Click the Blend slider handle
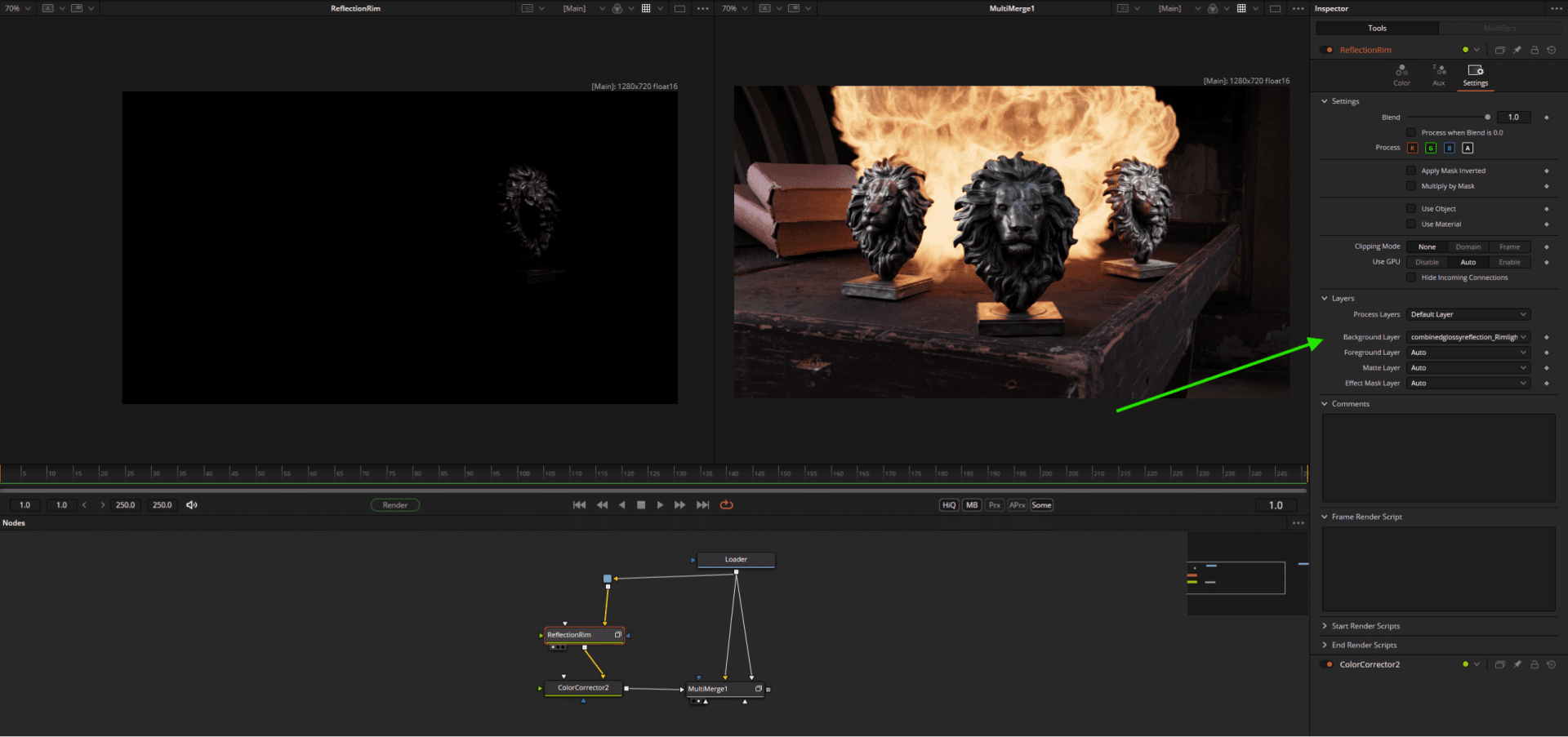 1488,117
